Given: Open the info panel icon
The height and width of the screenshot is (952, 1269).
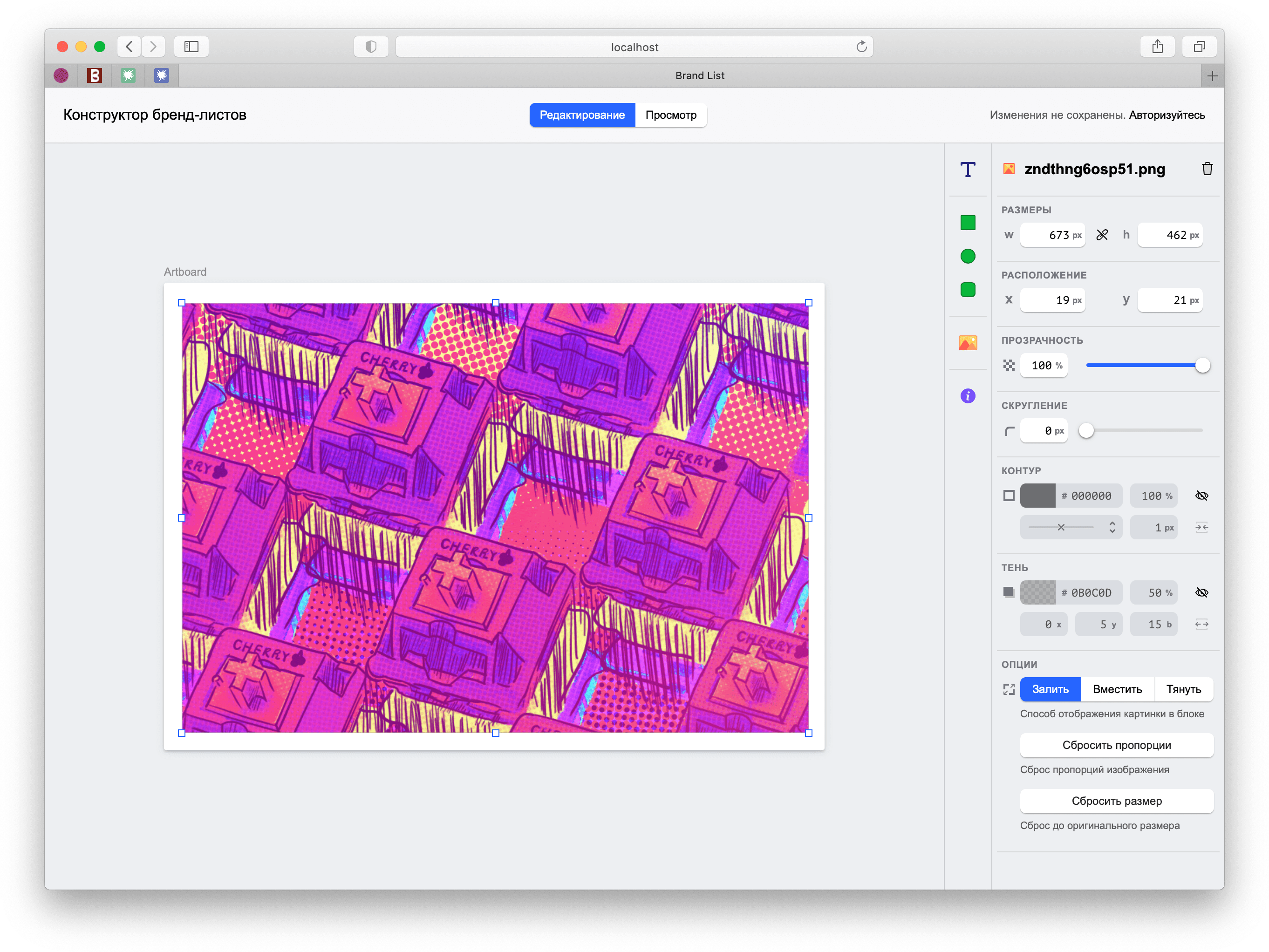Looking at the screenshot, I should pyautogui.click(x=968, y=396).
